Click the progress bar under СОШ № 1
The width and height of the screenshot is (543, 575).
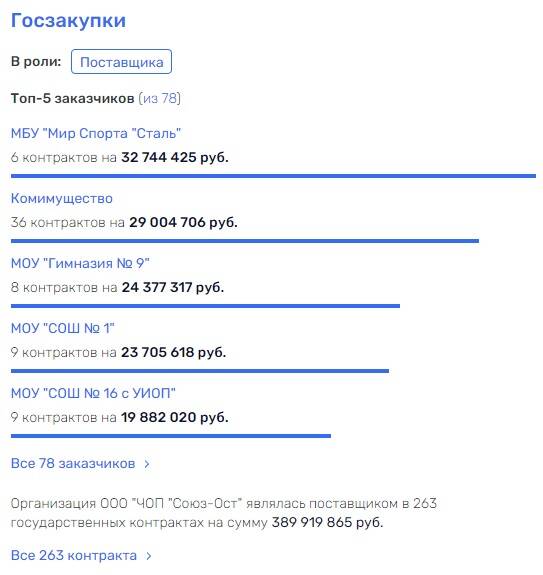click(200, 371)
